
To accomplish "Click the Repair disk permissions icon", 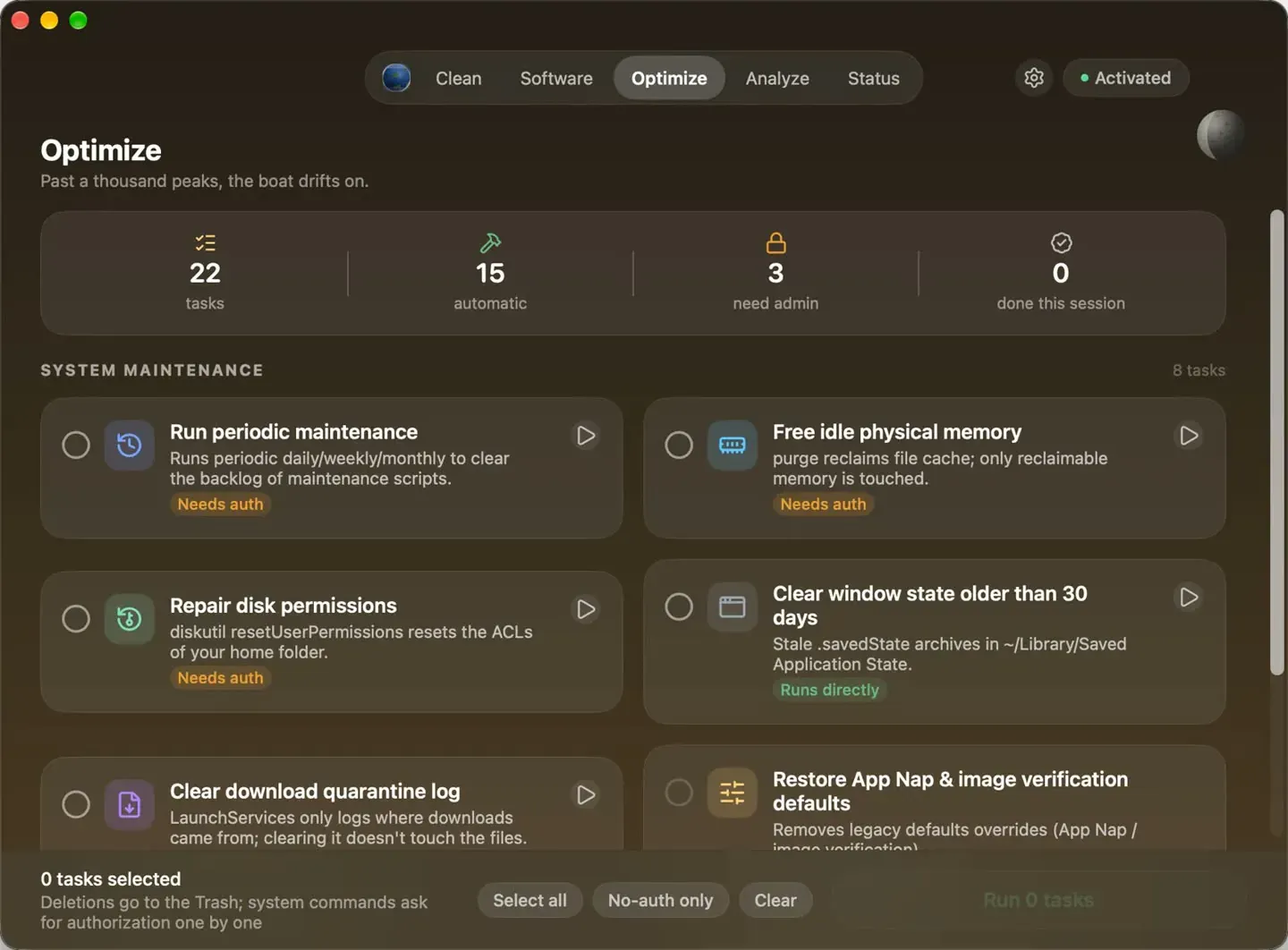I will [130, 618].
